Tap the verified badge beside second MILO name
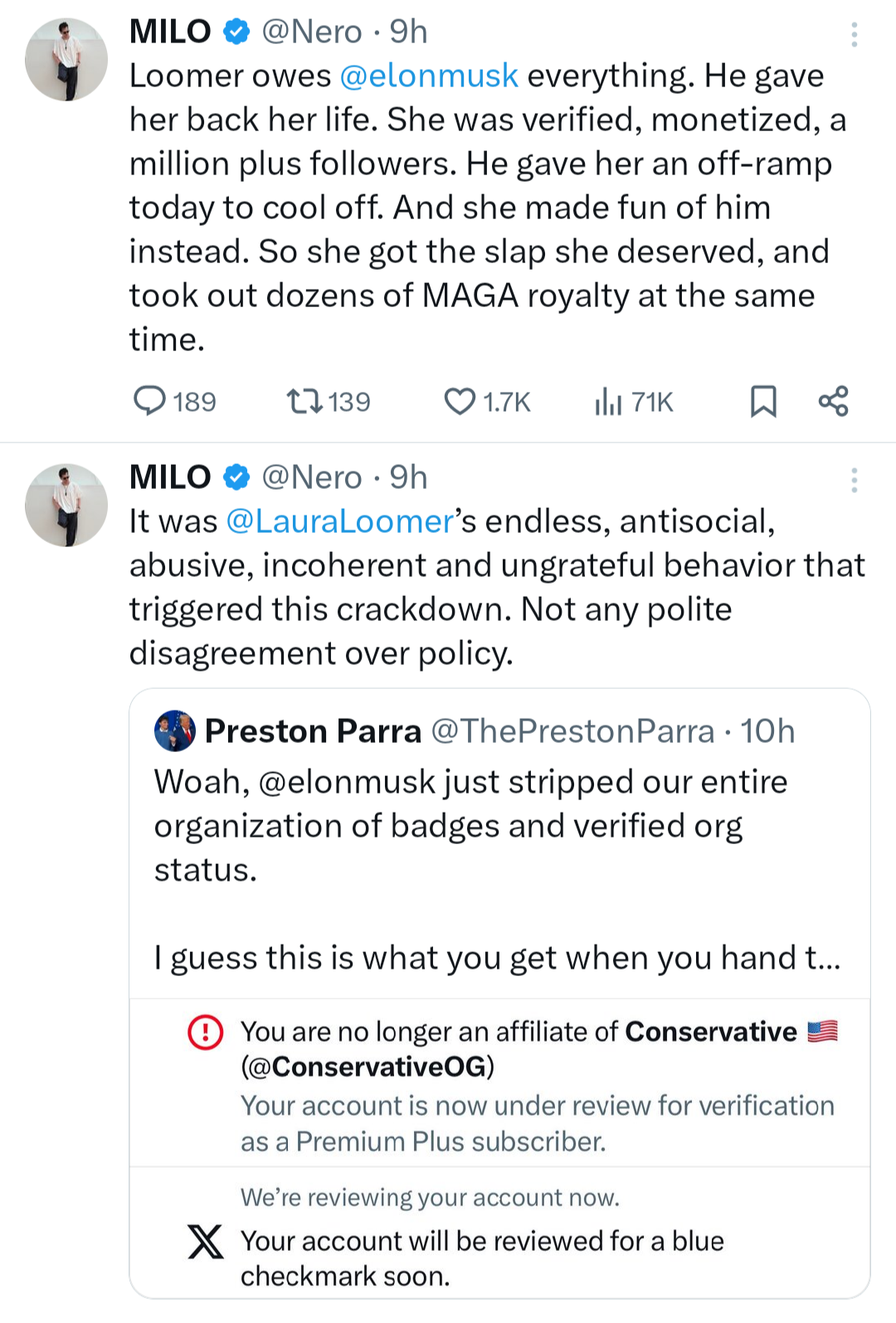Image resolution: width=896 pixels, height=1323 pixels. 237,478
